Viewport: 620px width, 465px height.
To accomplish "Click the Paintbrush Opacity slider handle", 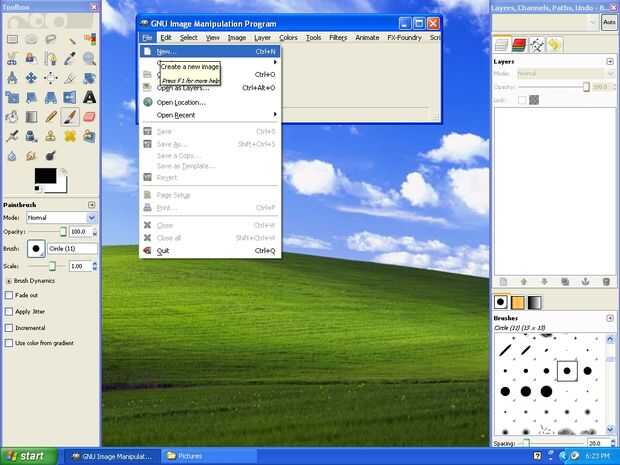I will point(63,231).
